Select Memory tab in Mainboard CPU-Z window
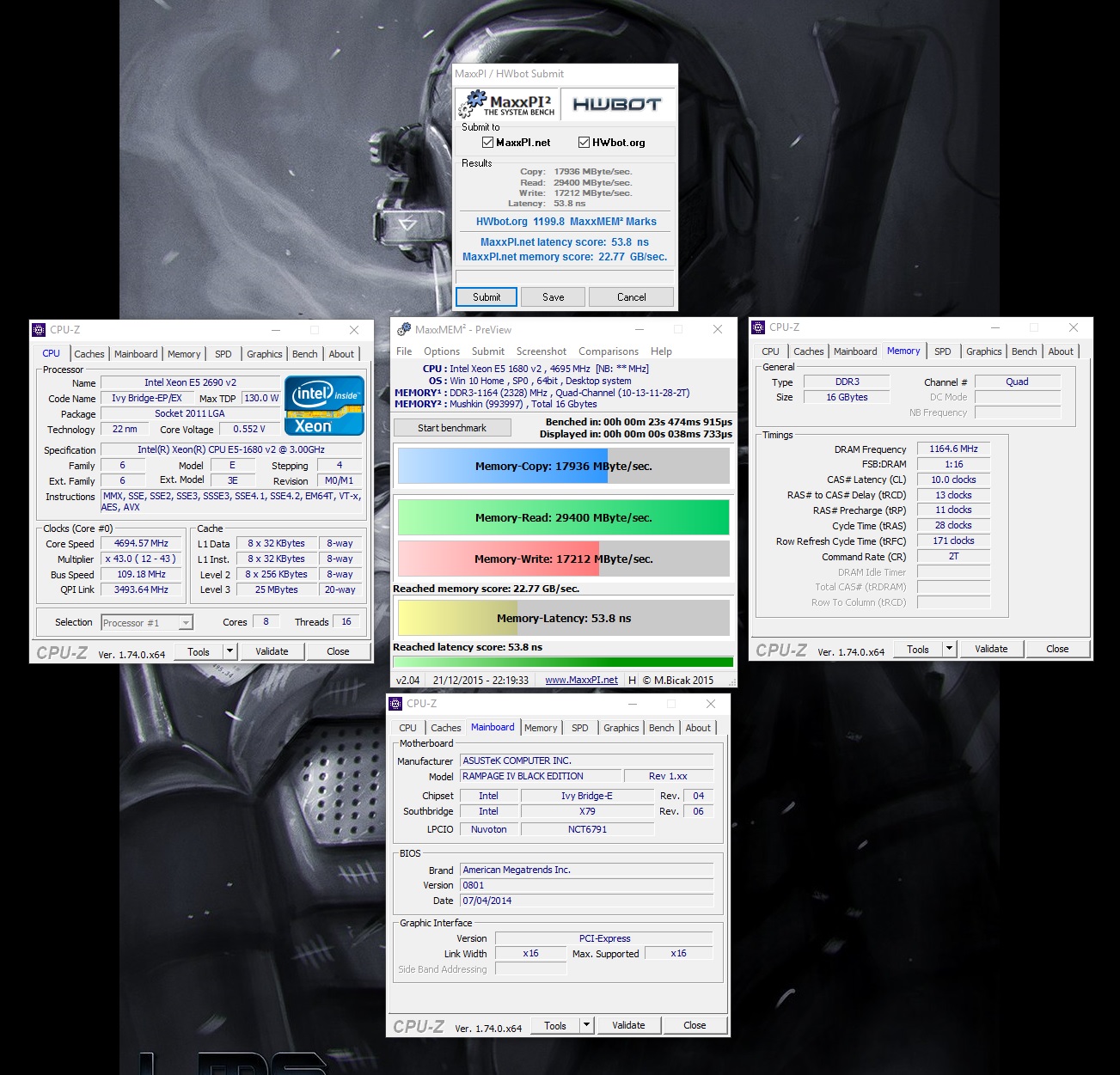The width and height of the screenshot is (1120, 1075). [541, 728]
